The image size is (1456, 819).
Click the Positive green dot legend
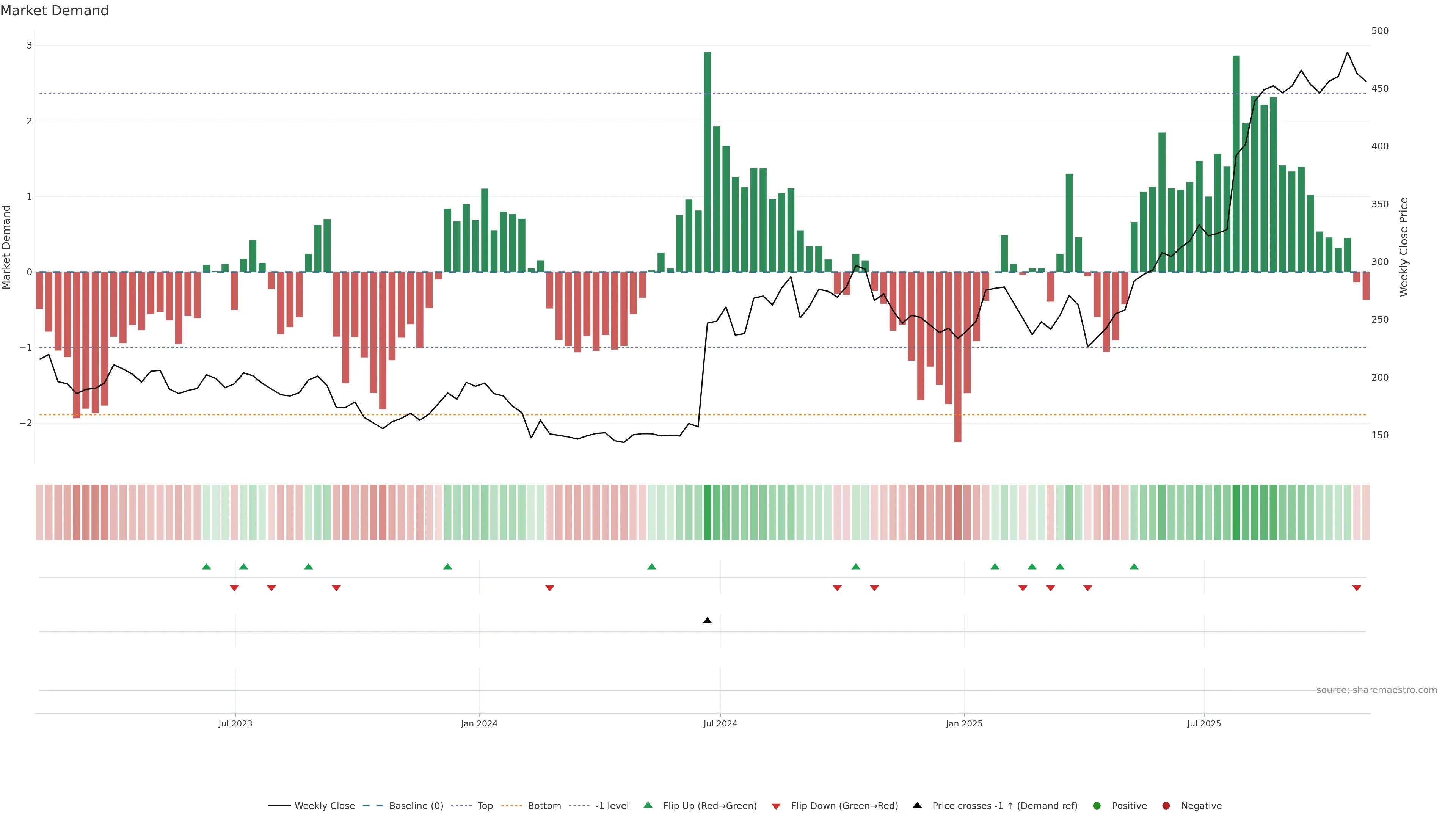tap(1097, 805)
